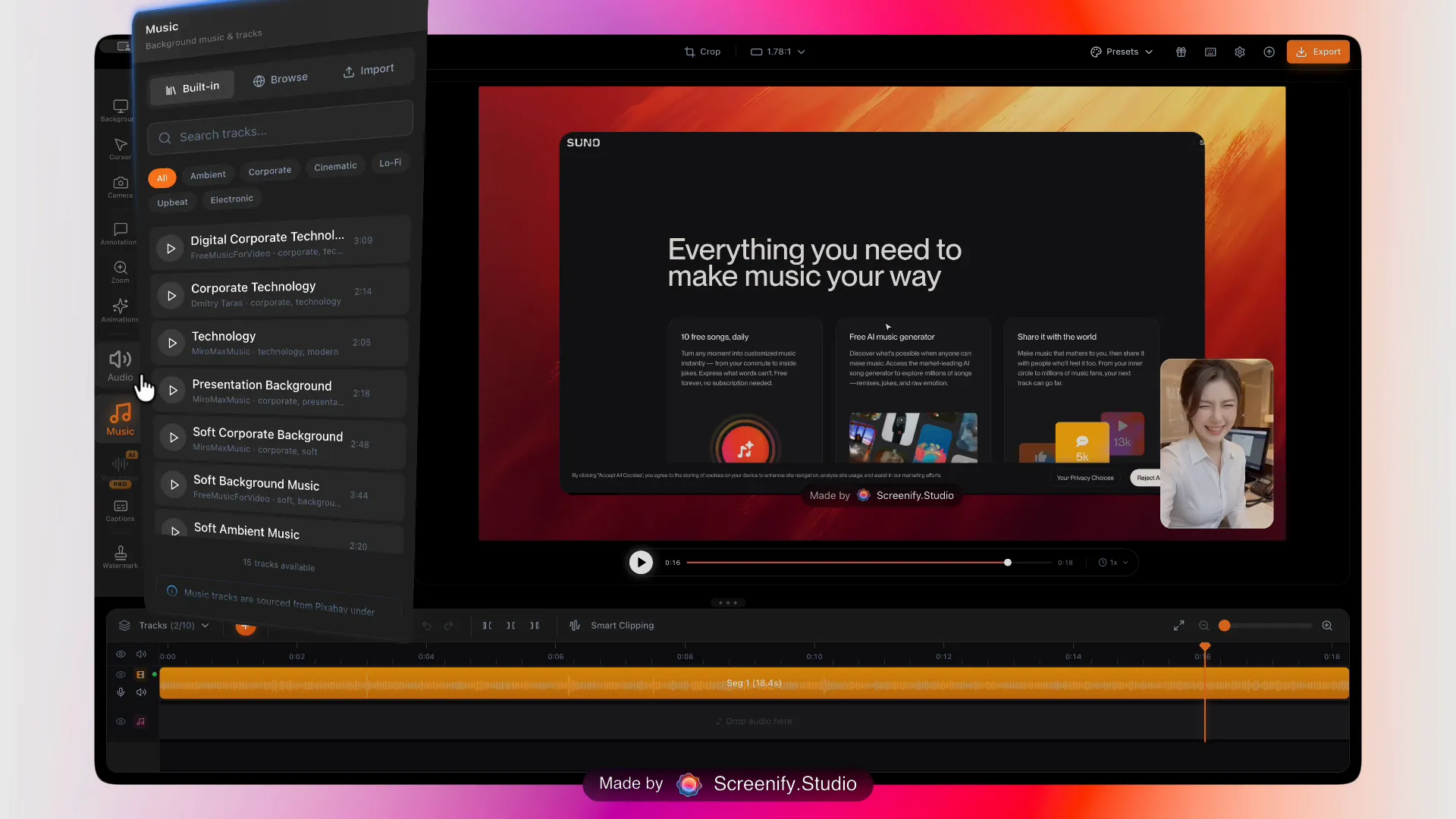Open the Camera settings in the sidebar
The height and width of the screenshot is (819, 1456).
point(120,187)
